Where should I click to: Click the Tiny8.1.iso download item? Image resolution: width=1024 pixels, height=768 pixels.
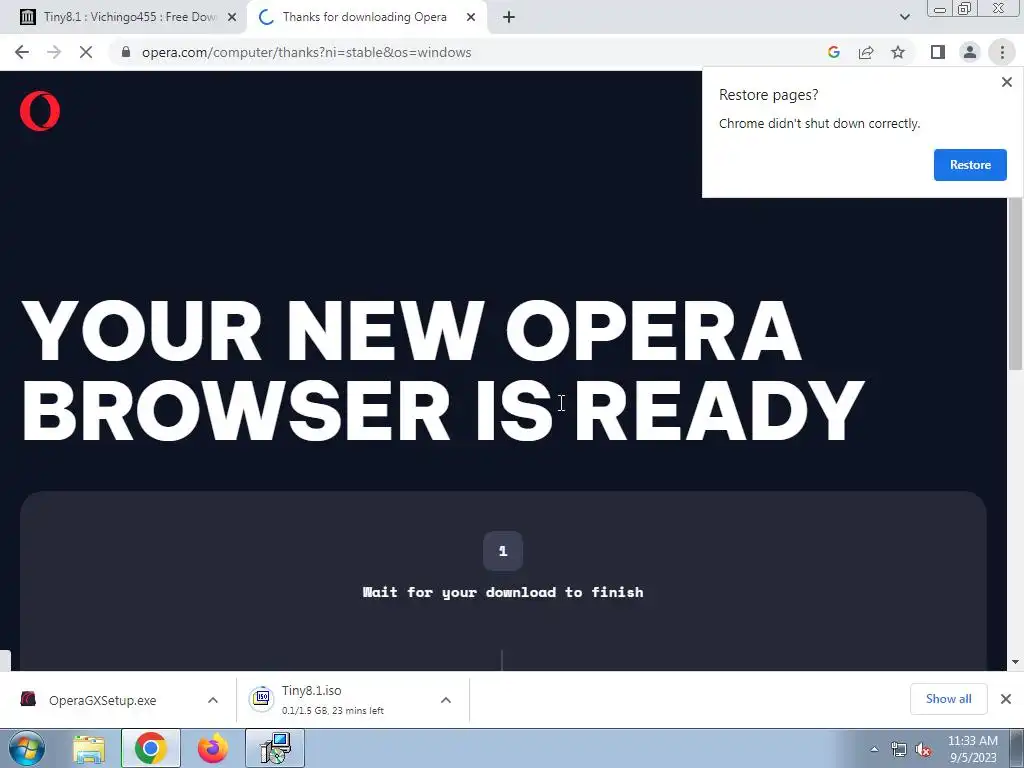333,700
